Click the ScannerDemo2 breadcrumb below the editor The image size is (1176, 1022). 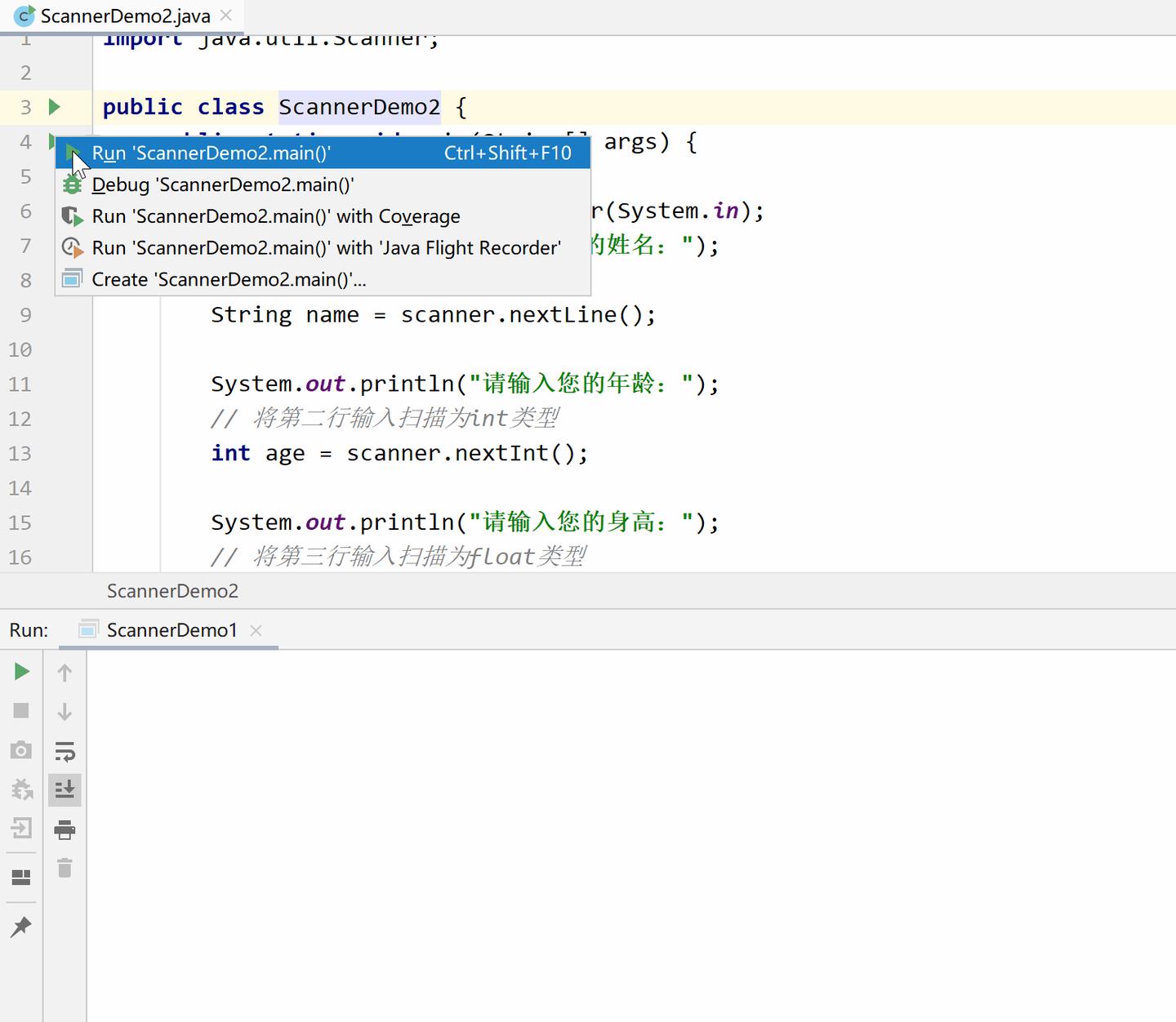(172, 590)
